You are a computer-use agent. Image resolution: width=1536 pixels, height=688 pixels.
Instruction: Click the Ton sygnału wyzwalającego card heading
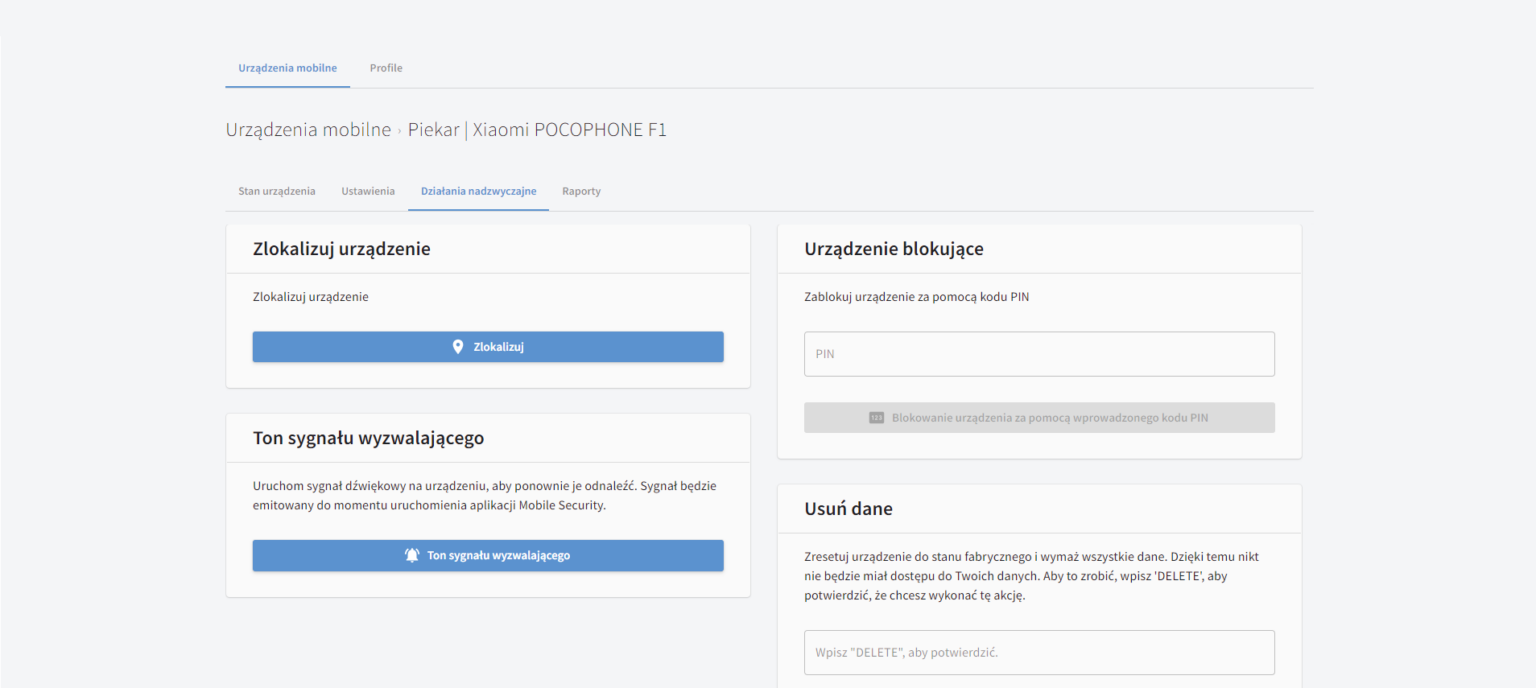click(x=368, y=438)
